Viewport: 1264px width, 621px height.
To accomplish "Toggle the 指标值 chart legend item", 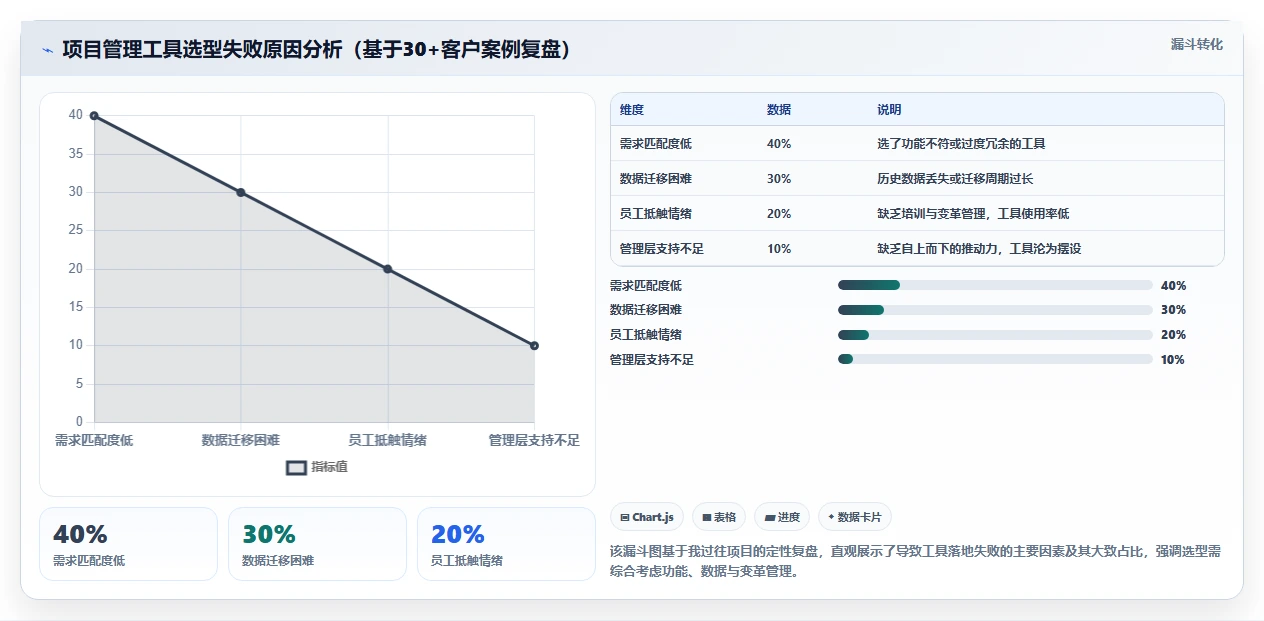I will coord(317,467).
